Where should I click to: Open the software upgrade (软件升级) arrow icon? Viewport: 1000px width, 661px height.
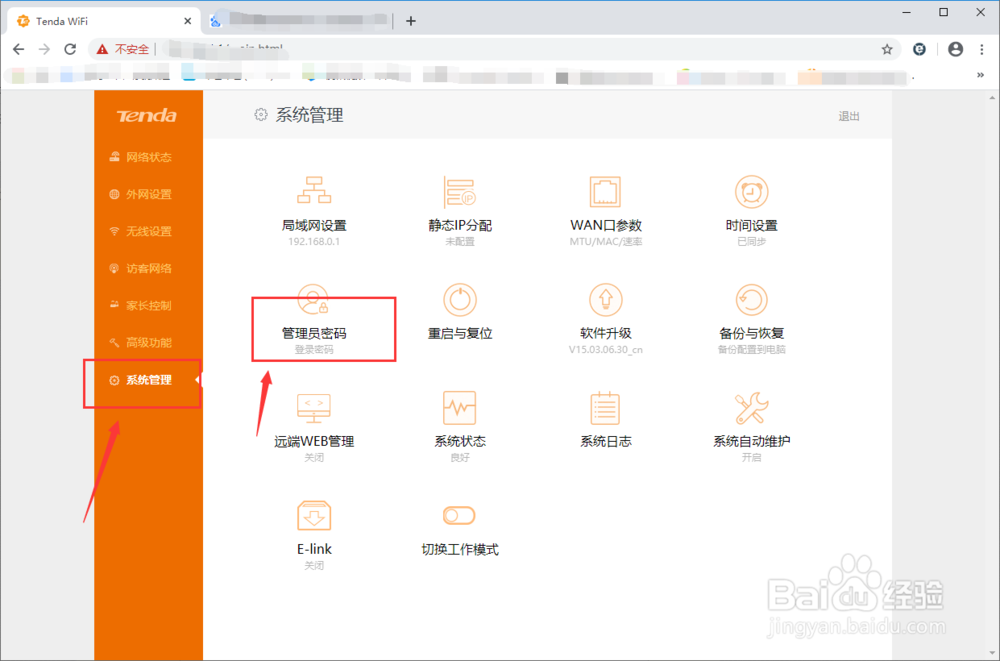click(x=605, y=299)
